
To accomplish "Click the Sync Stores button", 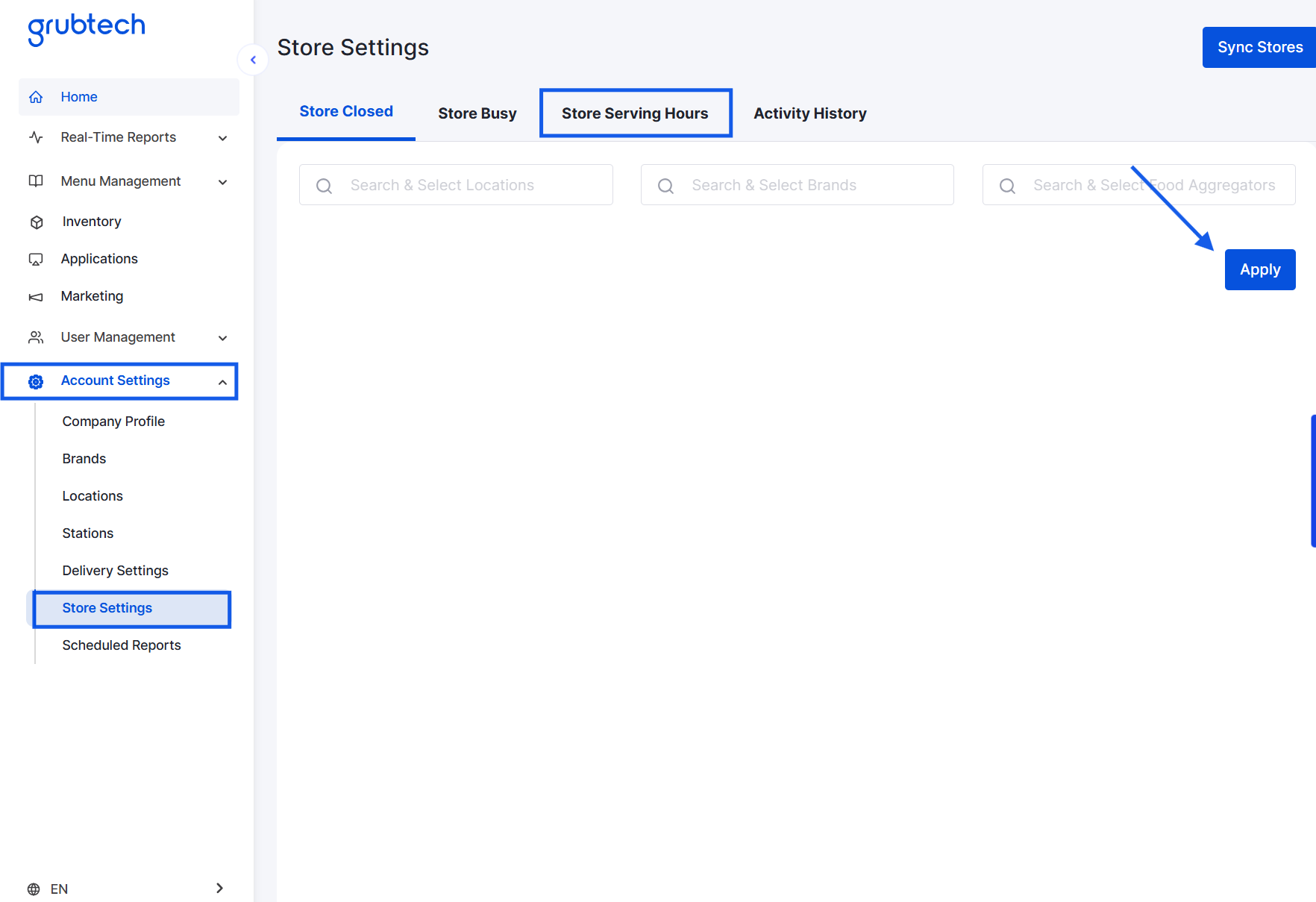I will [1259, 47].
